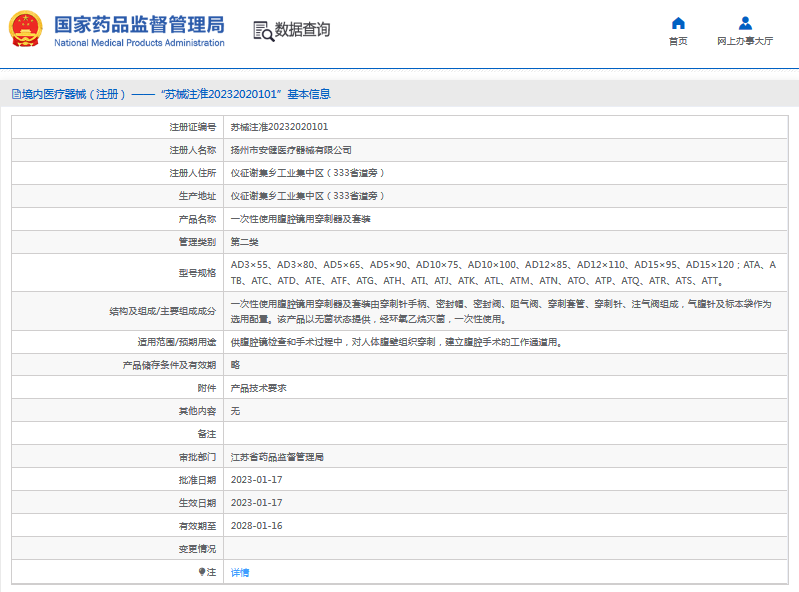Screen dimensions: 799x592
Task: Click the 注册证编号 label cell
Action: [118, 127]
